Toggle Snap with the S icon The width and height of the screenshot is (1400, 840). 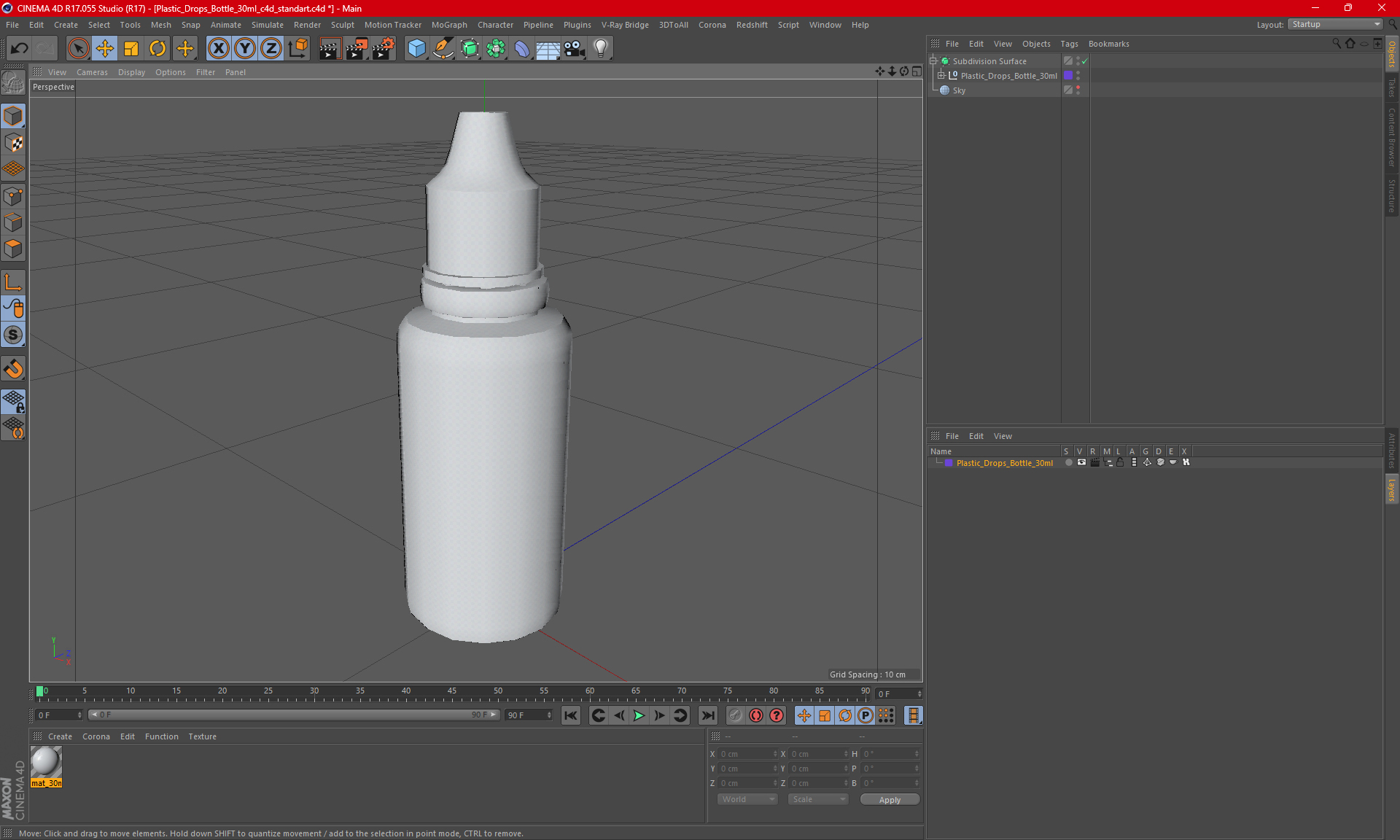pyautogui.click(x=13, y=335)
